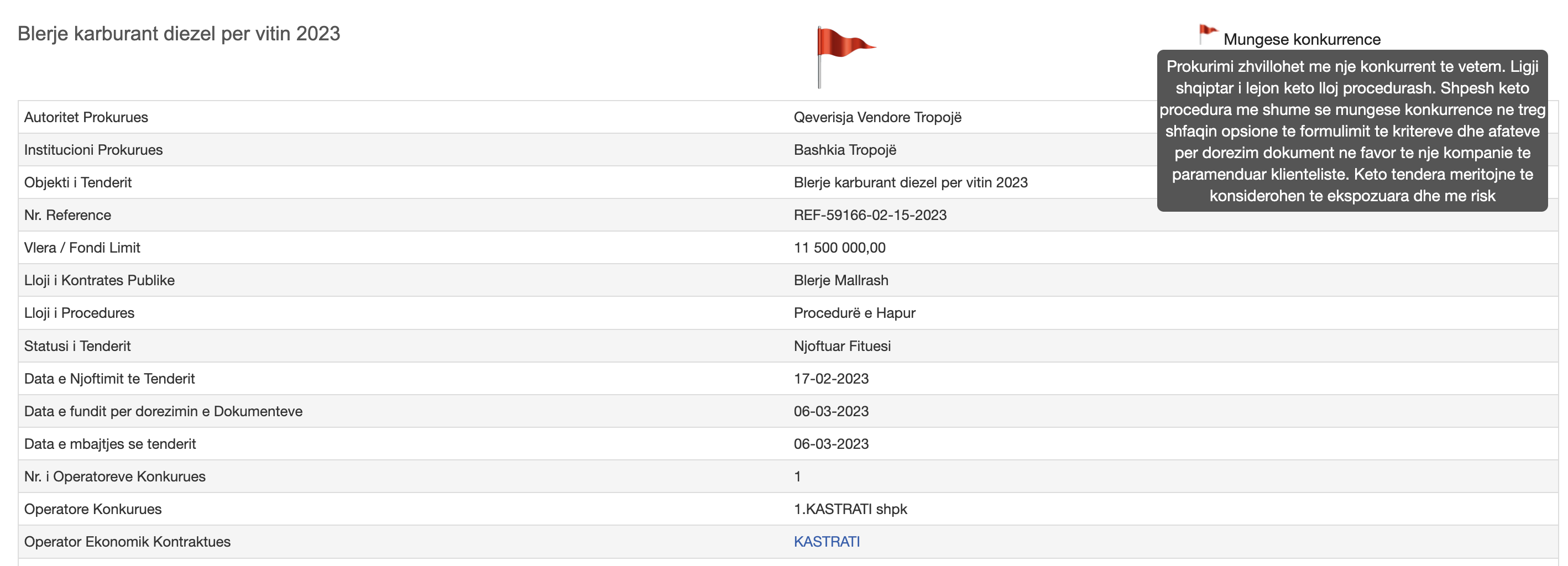Viewport: 1568px width, 566px height.
Task: Click the Qeverisja Vendore Tropojë value
Action: [876, 117]
